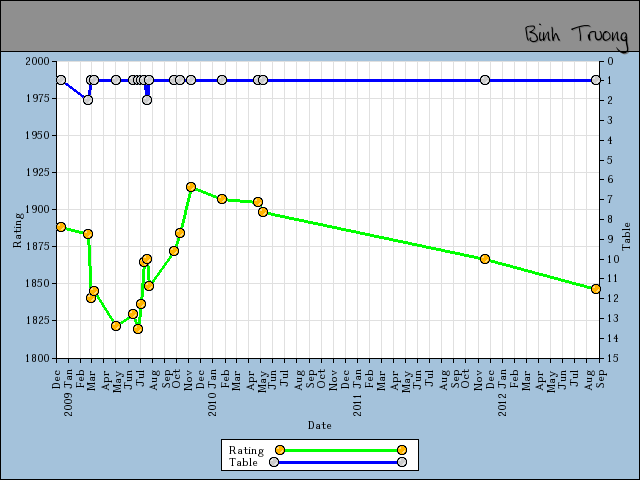Click the '1950' rating axis label

click(x=37, y=136)
